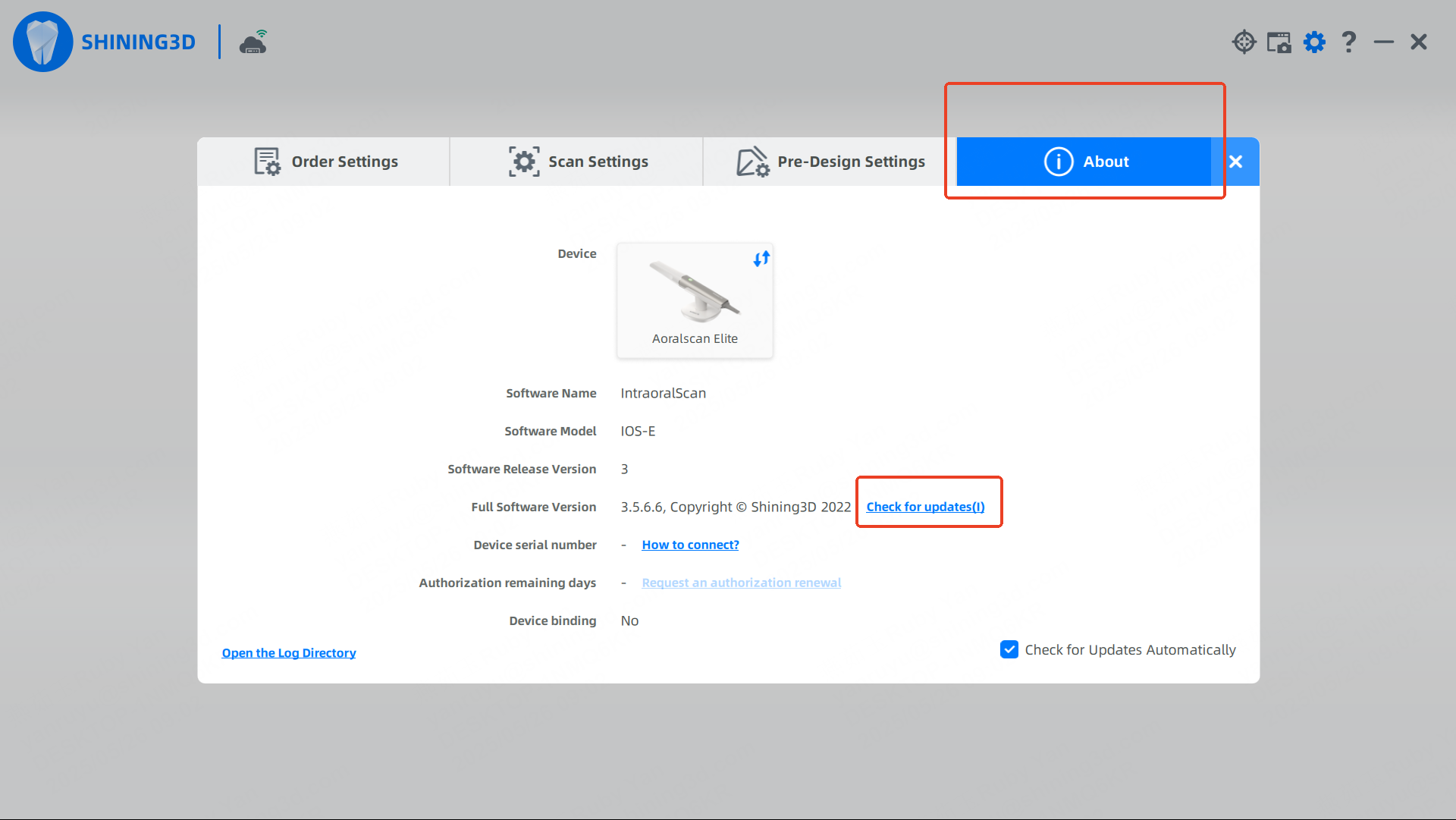The width and height of the screenshot is (1456, 820).
Task: Close settings dialog with white X
Action: (x=1235, y=162)
